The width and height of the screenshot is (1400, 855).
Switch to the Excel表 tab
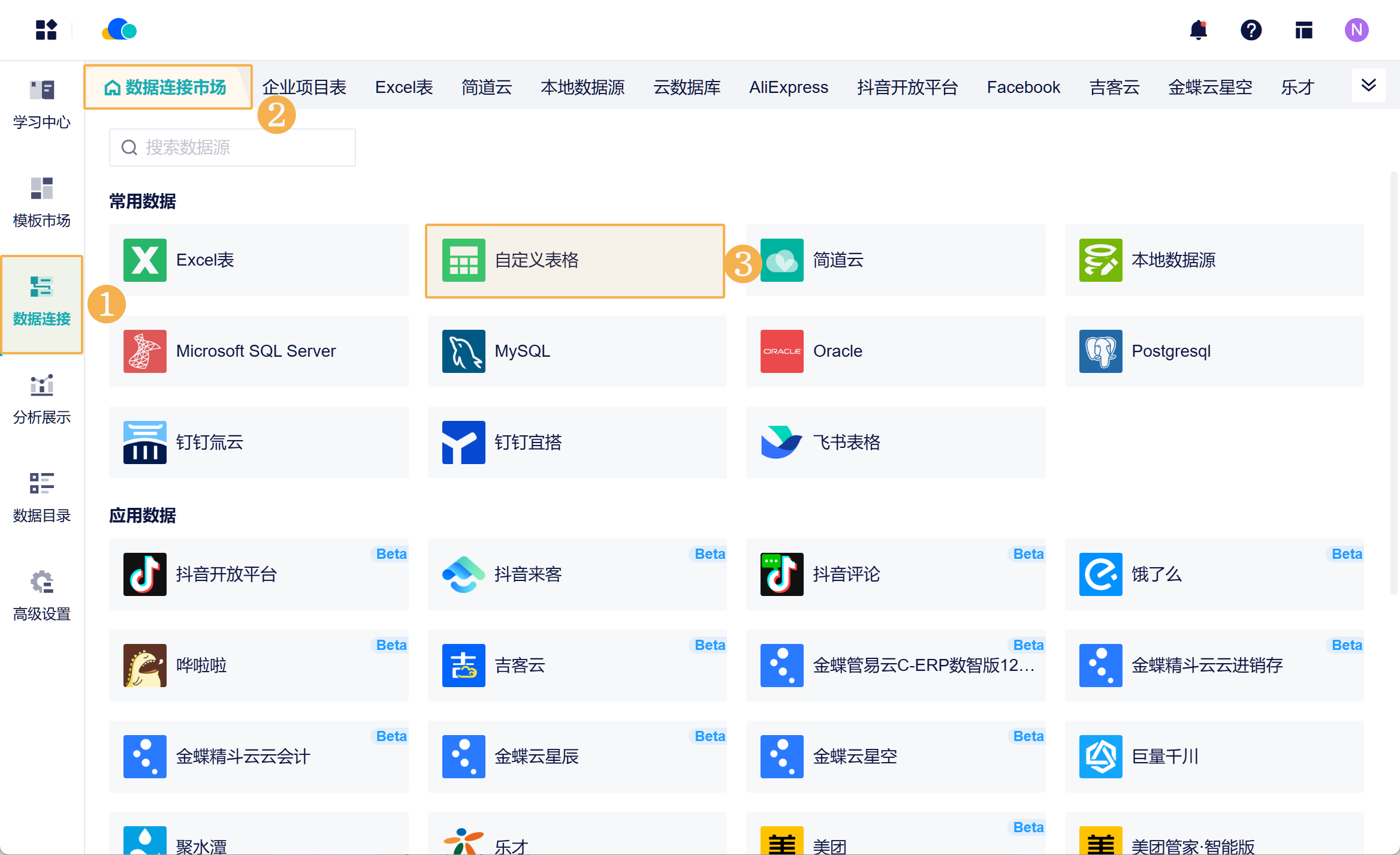[x=404, y=88]
